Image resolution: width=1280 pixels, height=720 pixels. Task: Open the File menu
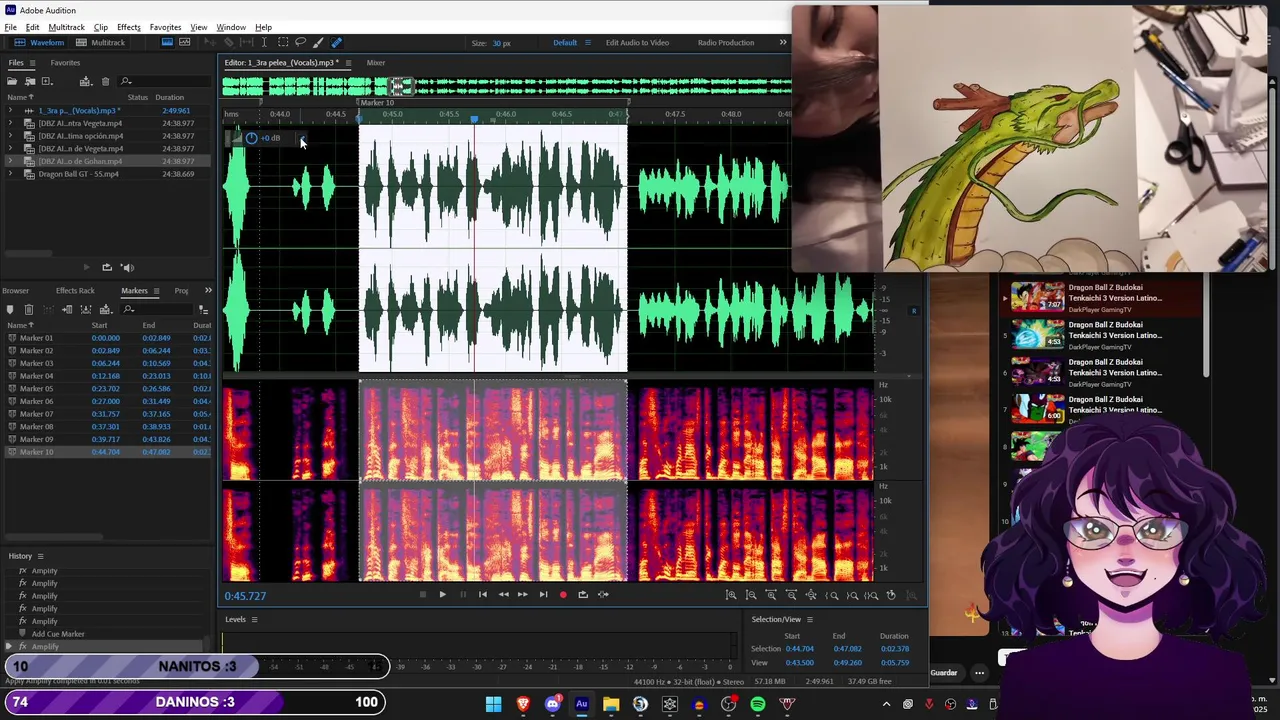[10, 27]
